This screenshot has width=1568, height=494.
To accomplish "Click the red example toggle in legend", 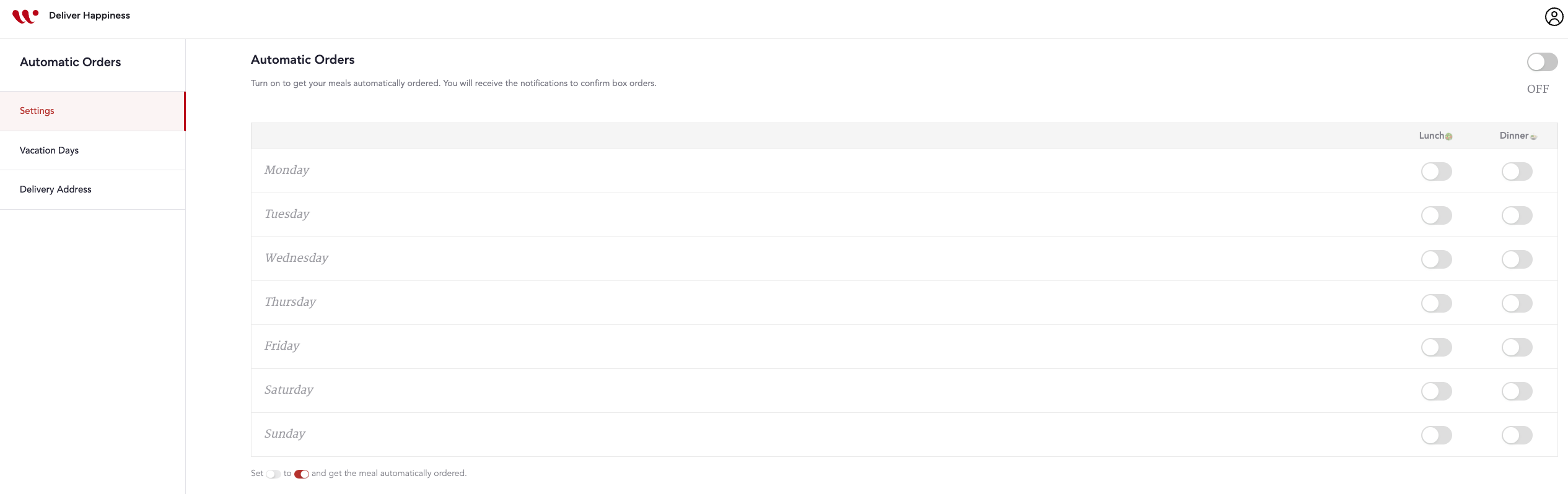I will pyautogui.click(x=302, y=474).
